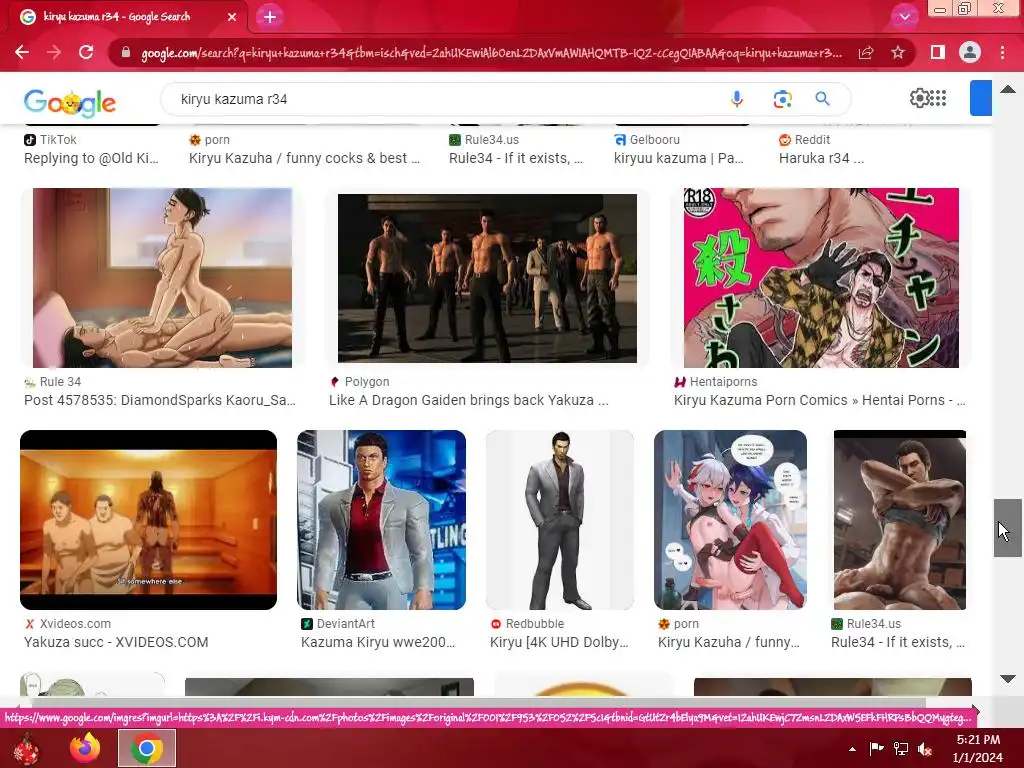Open network status tray icon
Viewport: 1024px width, 768px height.
click(901, 749)
